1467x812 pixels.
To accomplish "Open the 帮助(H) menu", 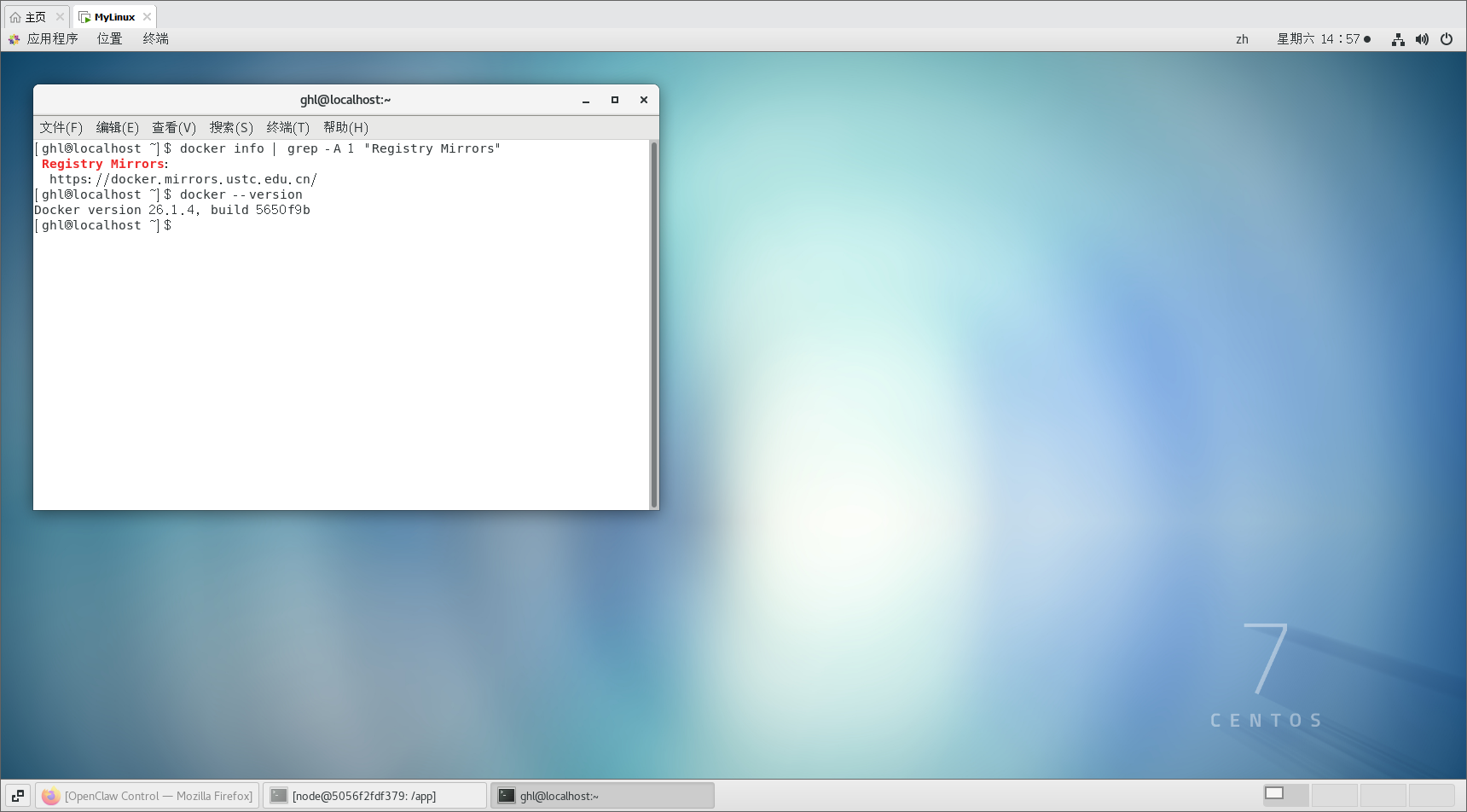I will tap(345, 127).
